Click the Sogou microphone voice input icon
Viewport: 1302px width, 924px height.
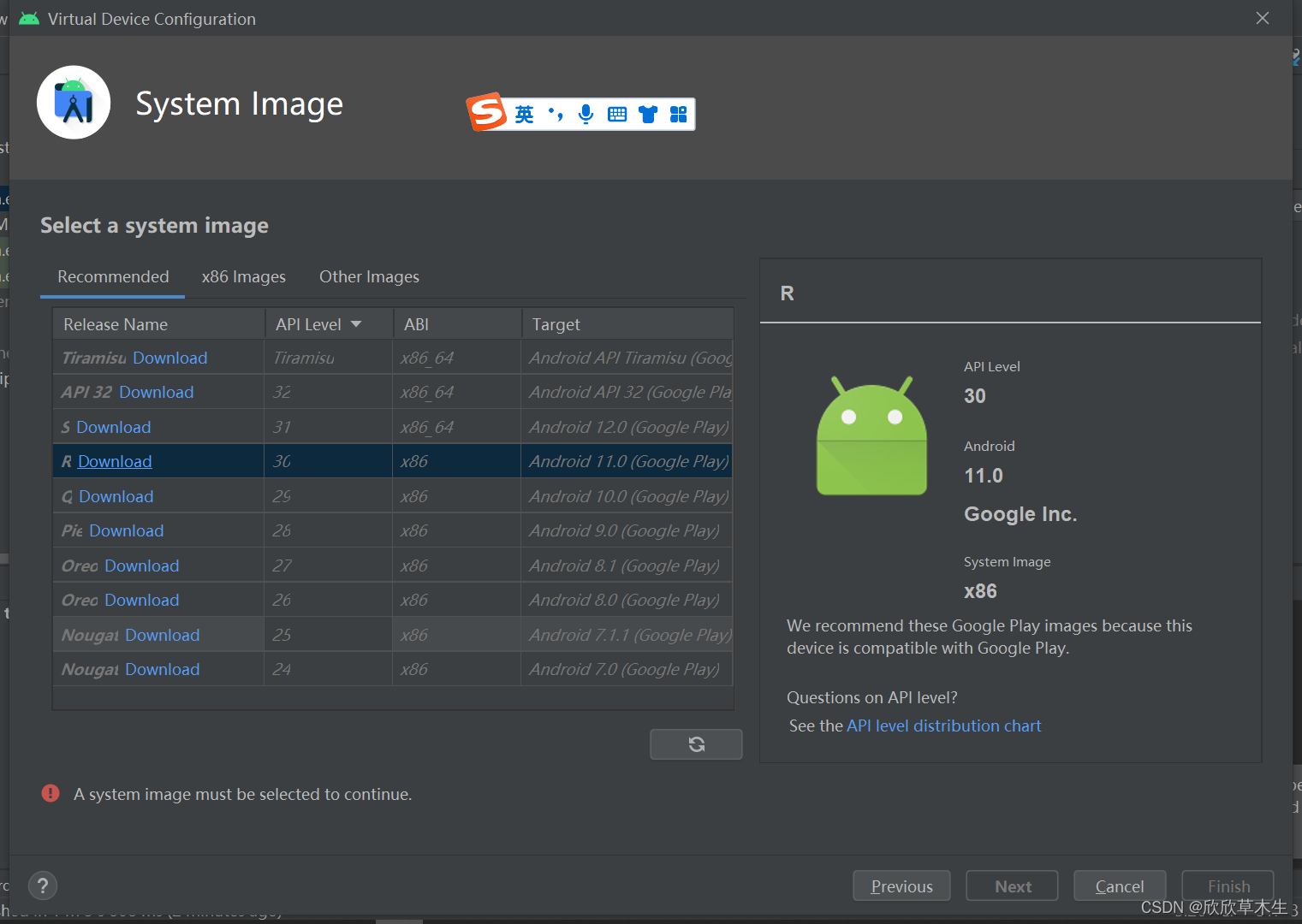tap(586, 114)
